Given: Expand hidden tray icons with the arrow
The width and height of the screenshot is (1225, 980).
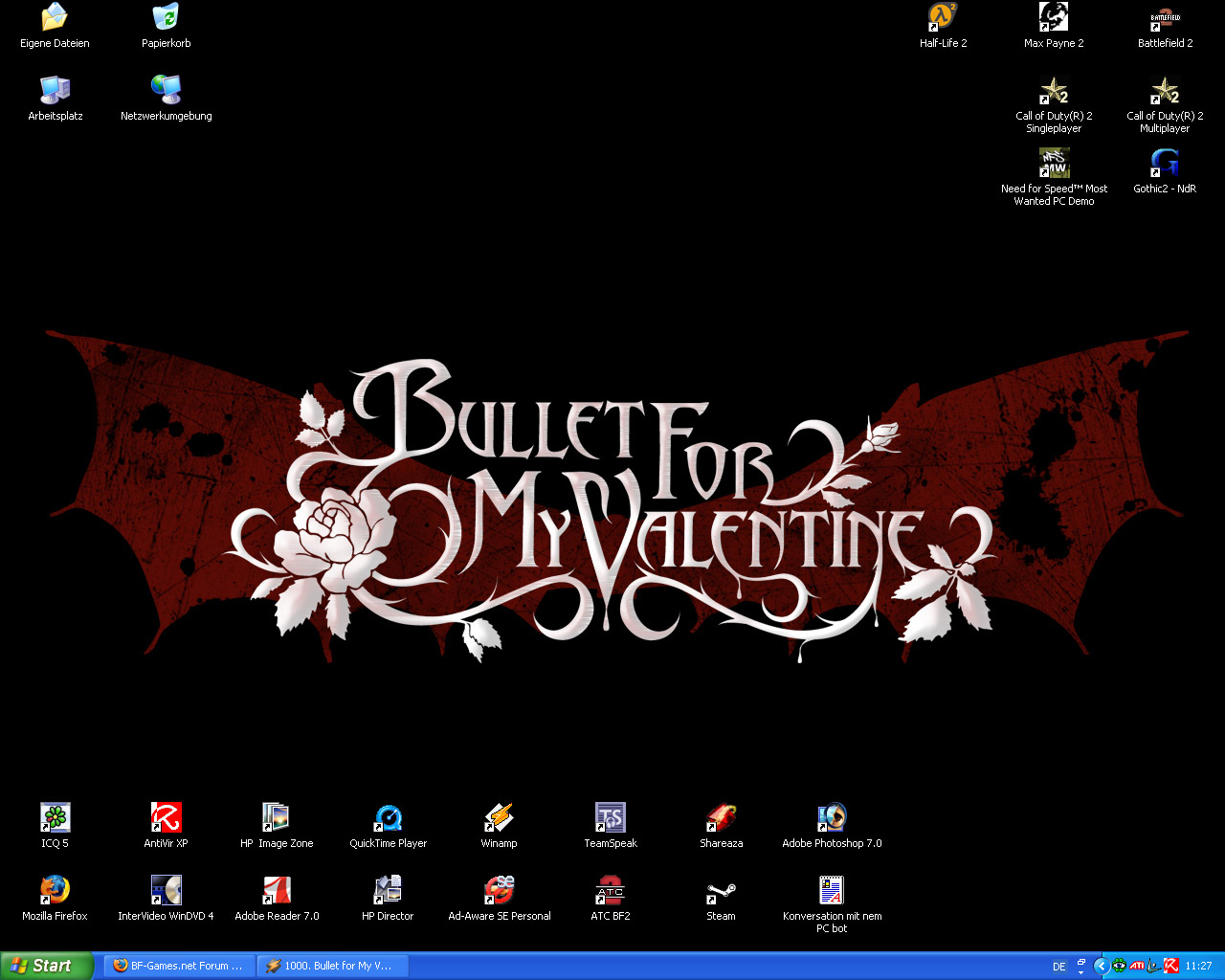Looking at the screenshot, I should pyautogui.click(x=1101, y=966).
